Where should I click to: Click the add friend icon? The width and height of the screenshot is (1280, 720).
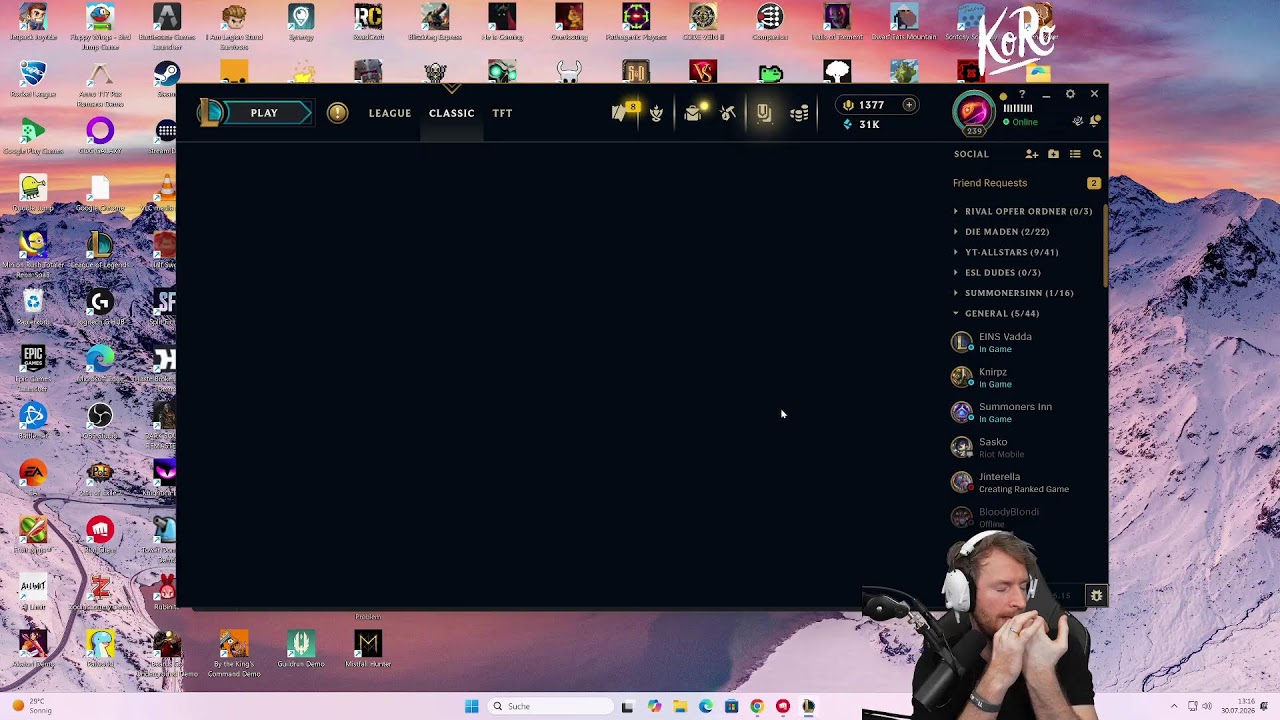tap(1032, 154)
